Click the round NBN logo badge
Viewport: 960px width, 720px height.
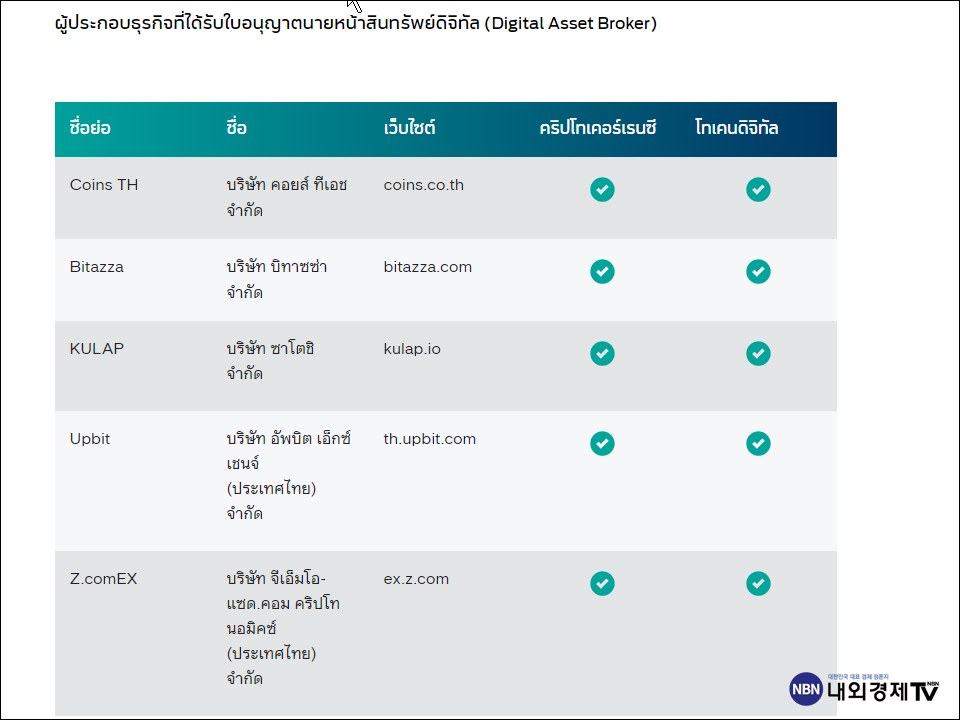click(x=806, y=686)
